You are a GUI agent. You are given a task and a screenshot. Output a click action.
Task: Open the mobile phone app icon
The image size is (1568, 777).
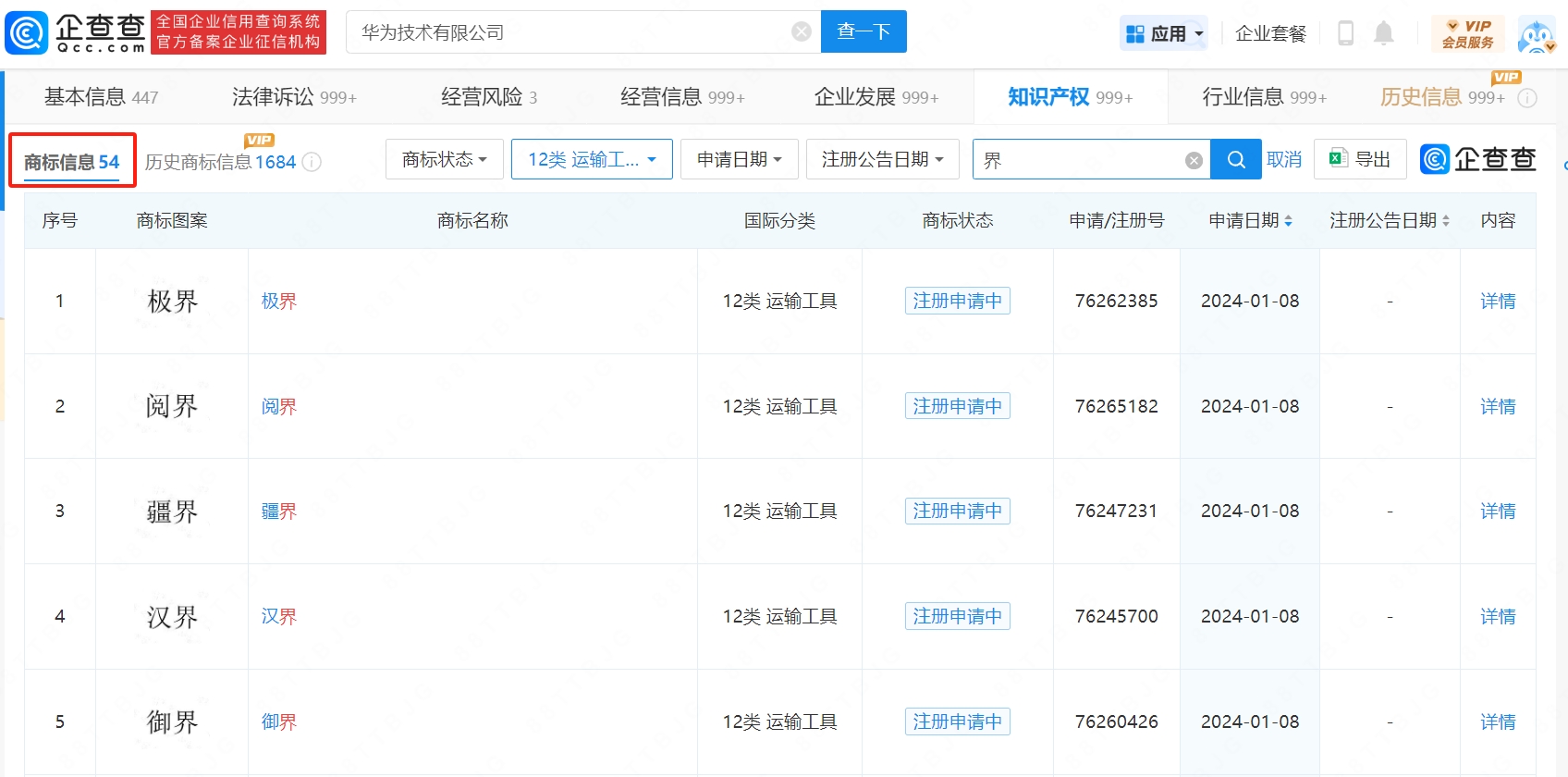pos(1346,34)
